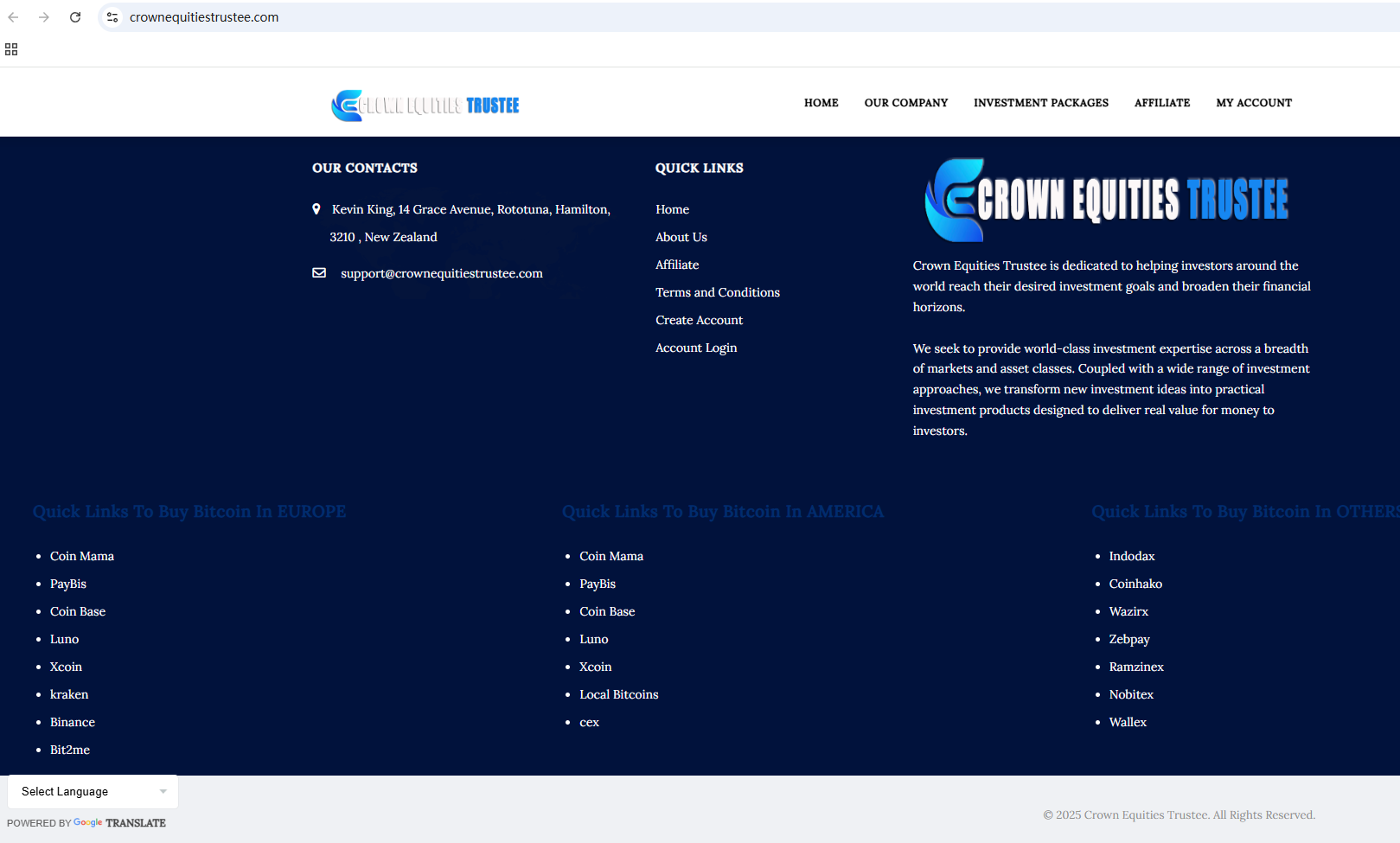This screenshot has height=843, width=1400.
Task: Click the Kevin King, 14 Grace Avenue address
Action: coord(470,223)
